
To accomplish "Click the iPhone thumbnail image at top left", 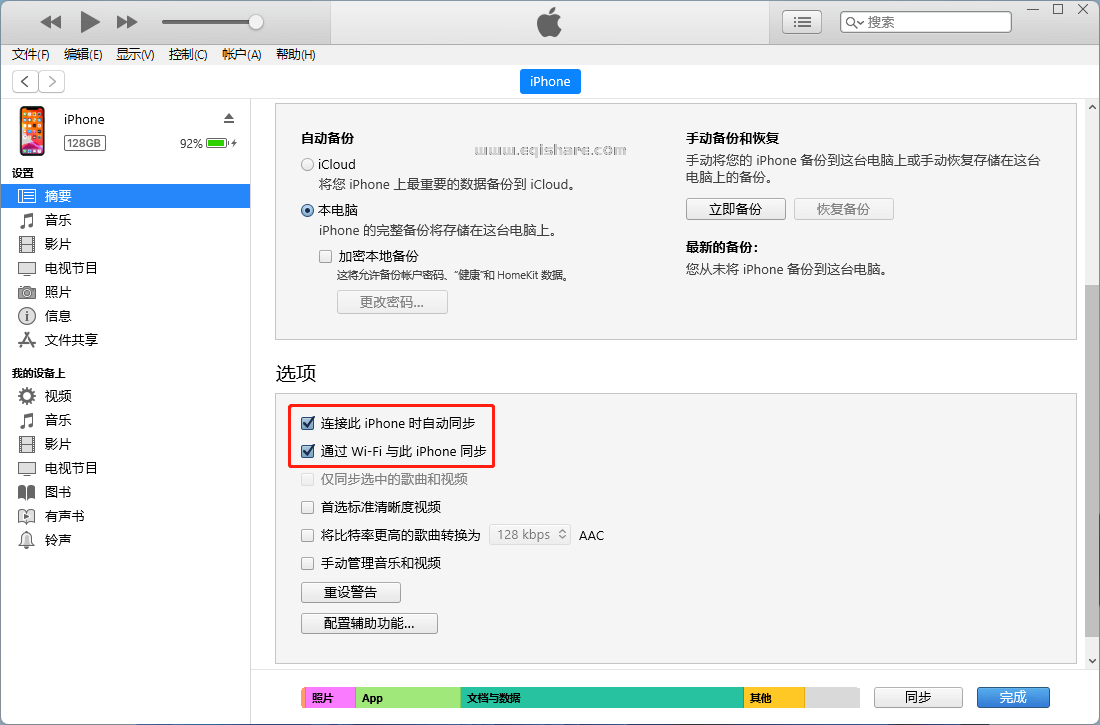I will pos(32,130).
